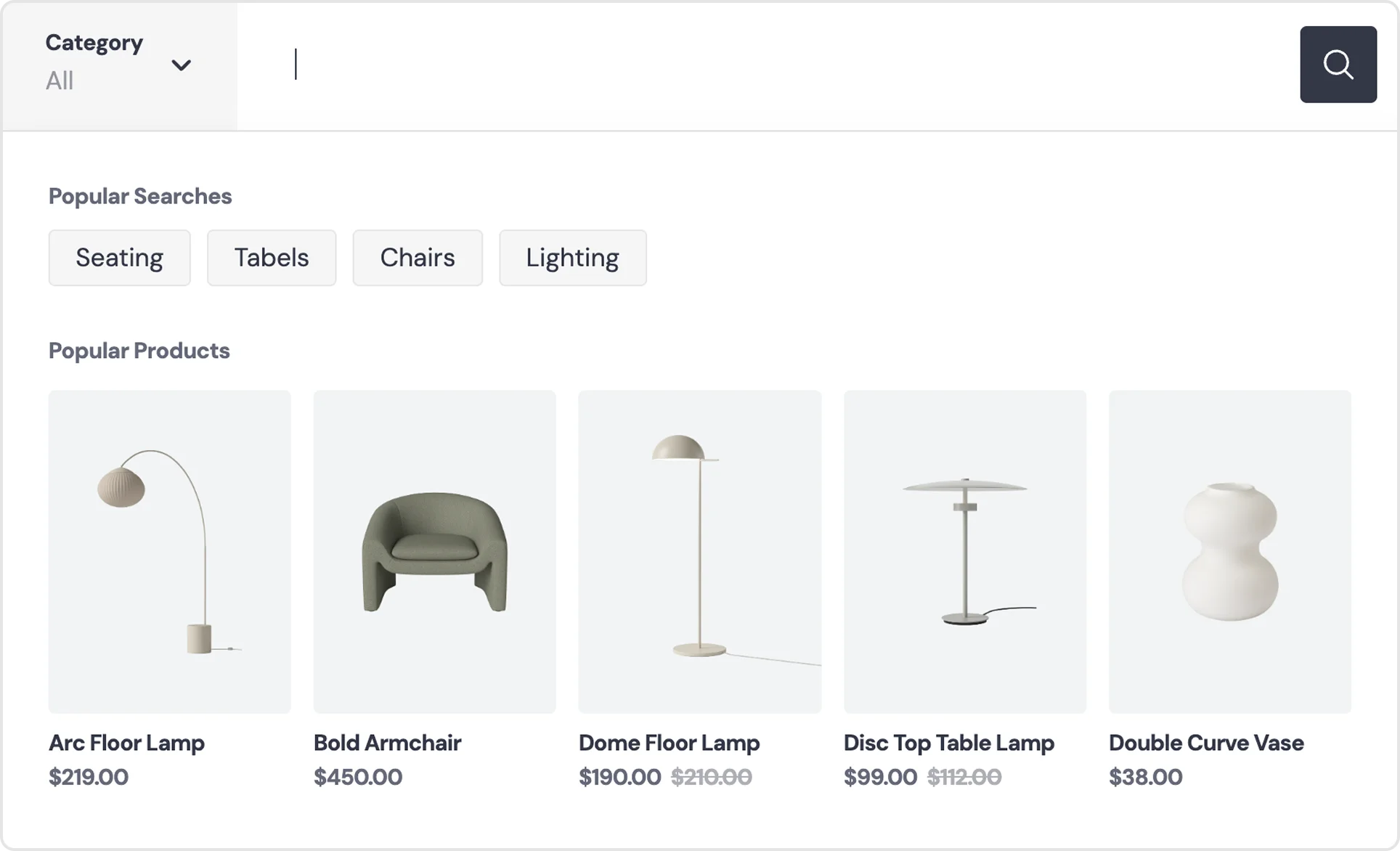Click the Arc Floor Lamp title link
Screen dimensions: 1400x851
pos(126,743)
